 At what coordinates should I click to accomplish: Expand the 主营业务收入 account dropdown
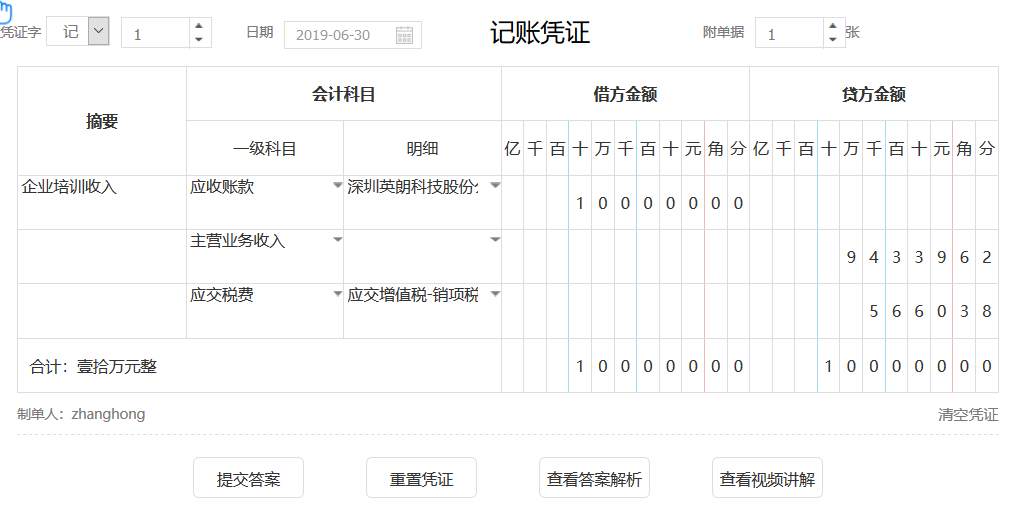(x=337, y=240)
